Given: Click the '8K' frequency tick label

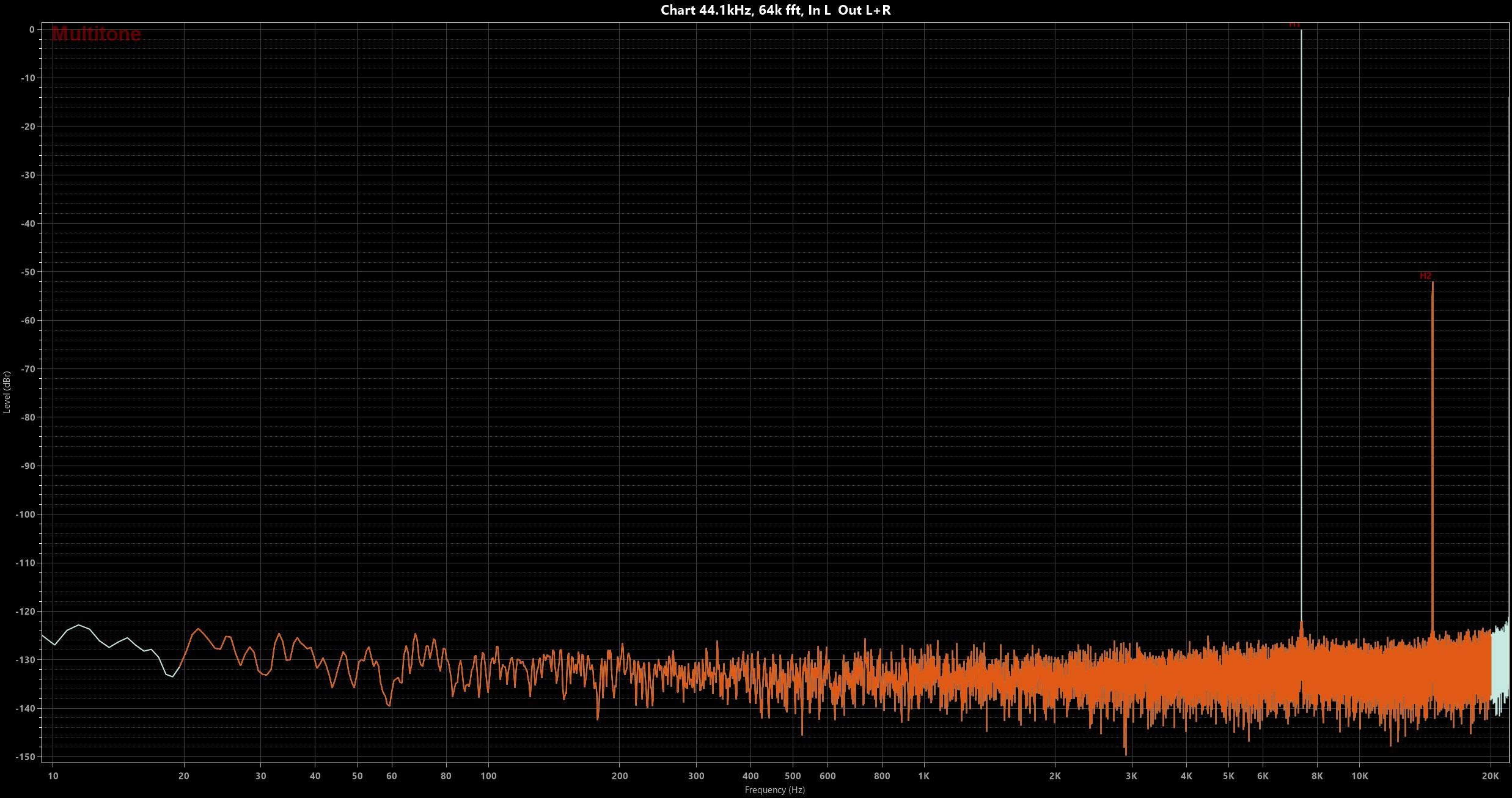Looking at the screenshot, I should tap(1317, 777).
